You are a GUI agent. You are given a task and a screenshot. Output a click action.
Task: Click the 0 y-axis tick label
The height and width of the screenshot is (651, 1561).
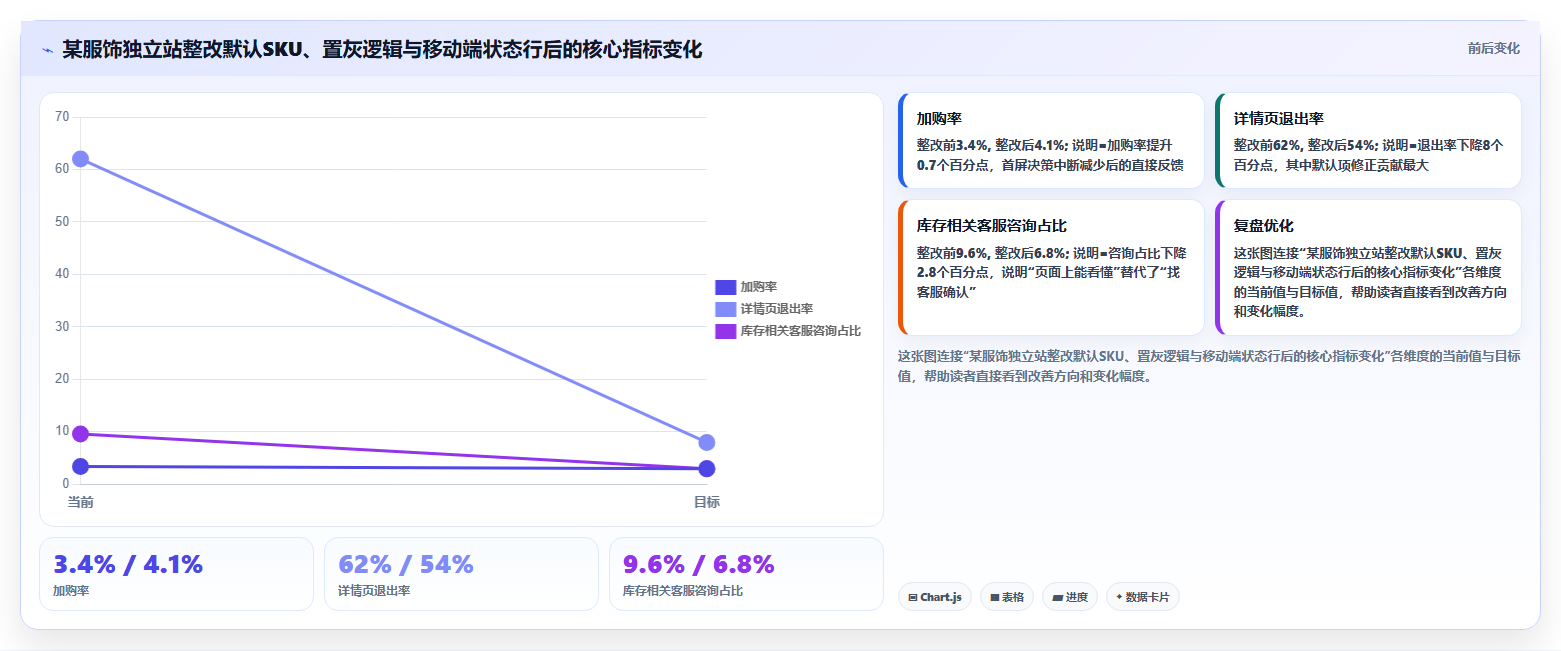pyautogui.click(x=66, y=484)
